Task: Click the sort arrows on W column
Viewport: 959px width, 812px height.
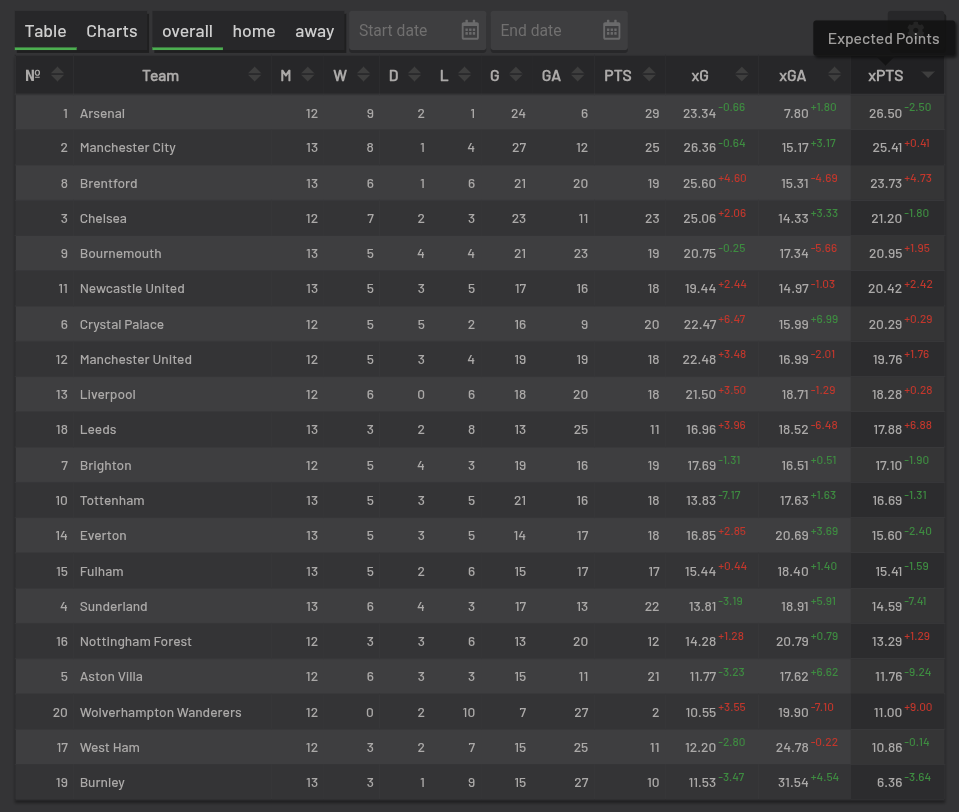Action: point(361,75)
